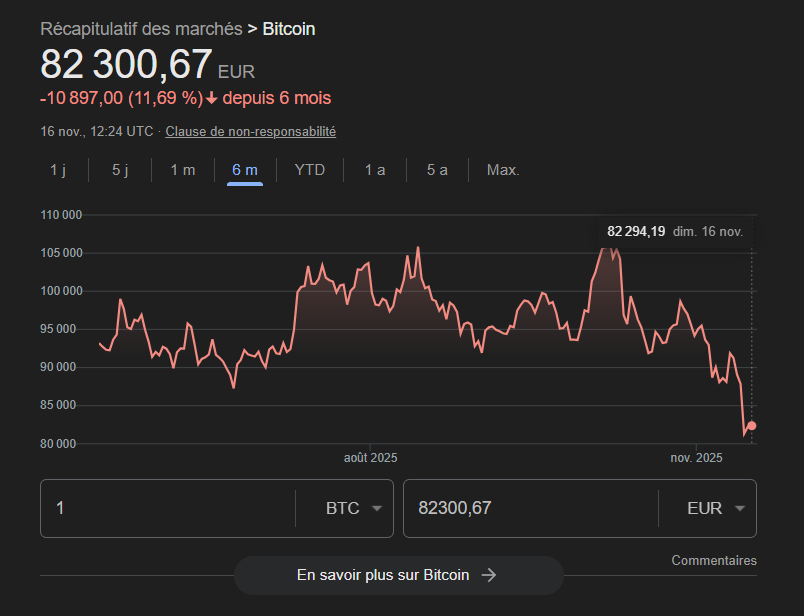Select the Max. time range
804x616 pixels.
click(x=503, y=170)
